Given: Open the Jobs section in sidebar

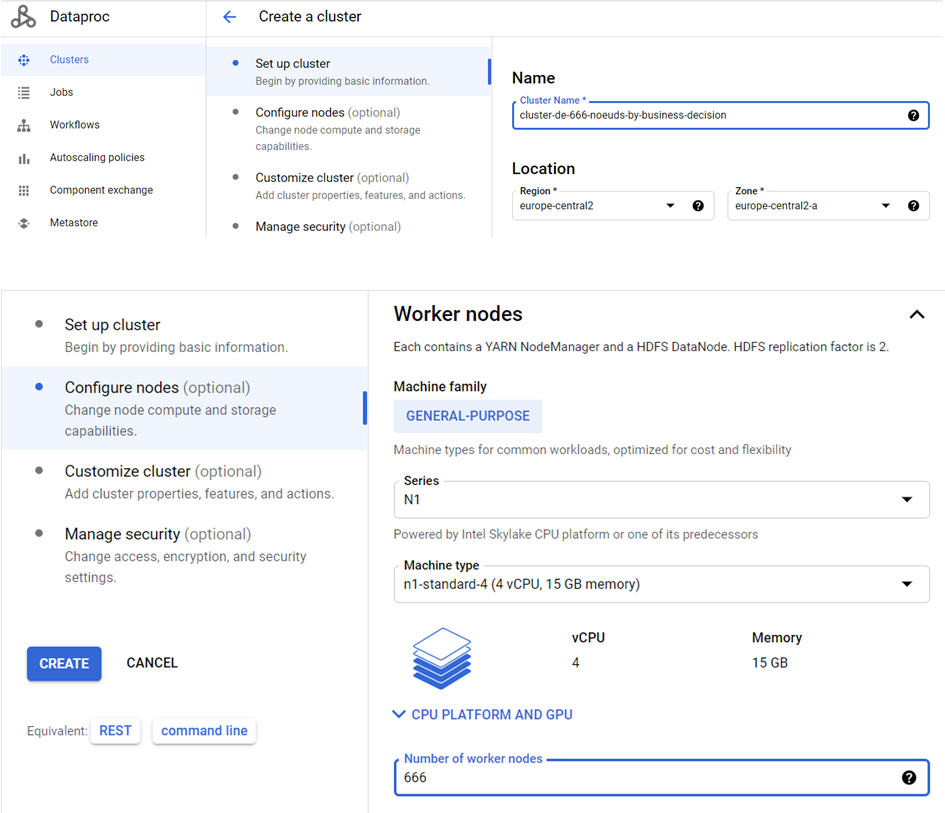Looking at the screenshot, I should pyautogui.click(x=62, y=92).
